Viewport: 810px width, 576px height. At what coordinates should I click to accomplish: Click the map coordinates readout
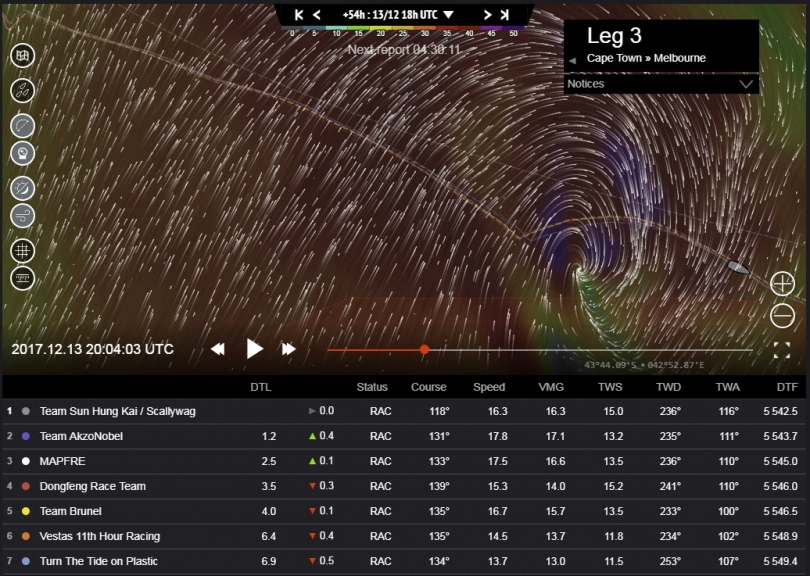tap(644, 366)
